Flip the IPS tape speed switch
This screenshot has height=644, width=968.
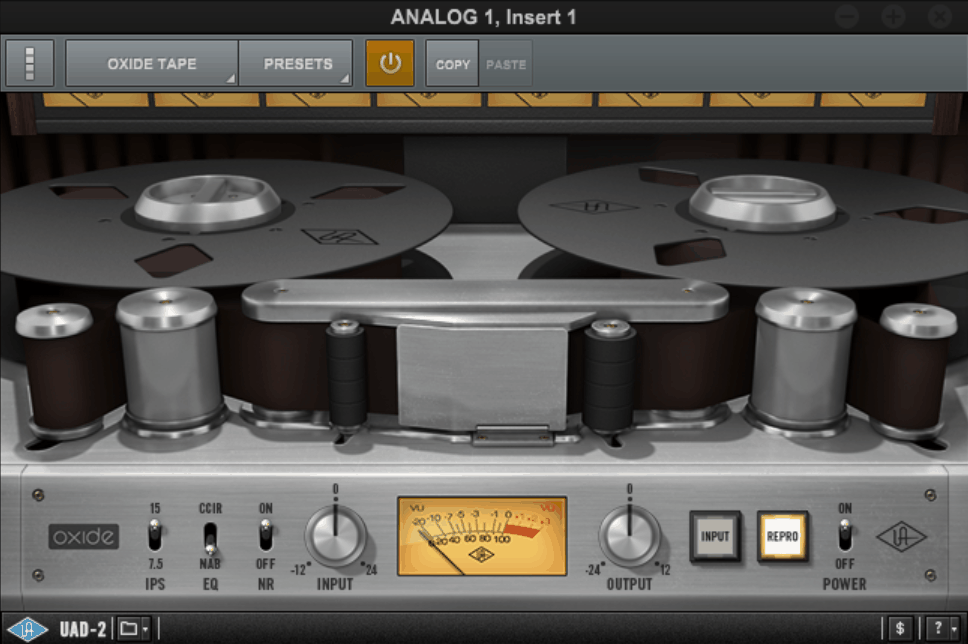[x=155, y=535]
